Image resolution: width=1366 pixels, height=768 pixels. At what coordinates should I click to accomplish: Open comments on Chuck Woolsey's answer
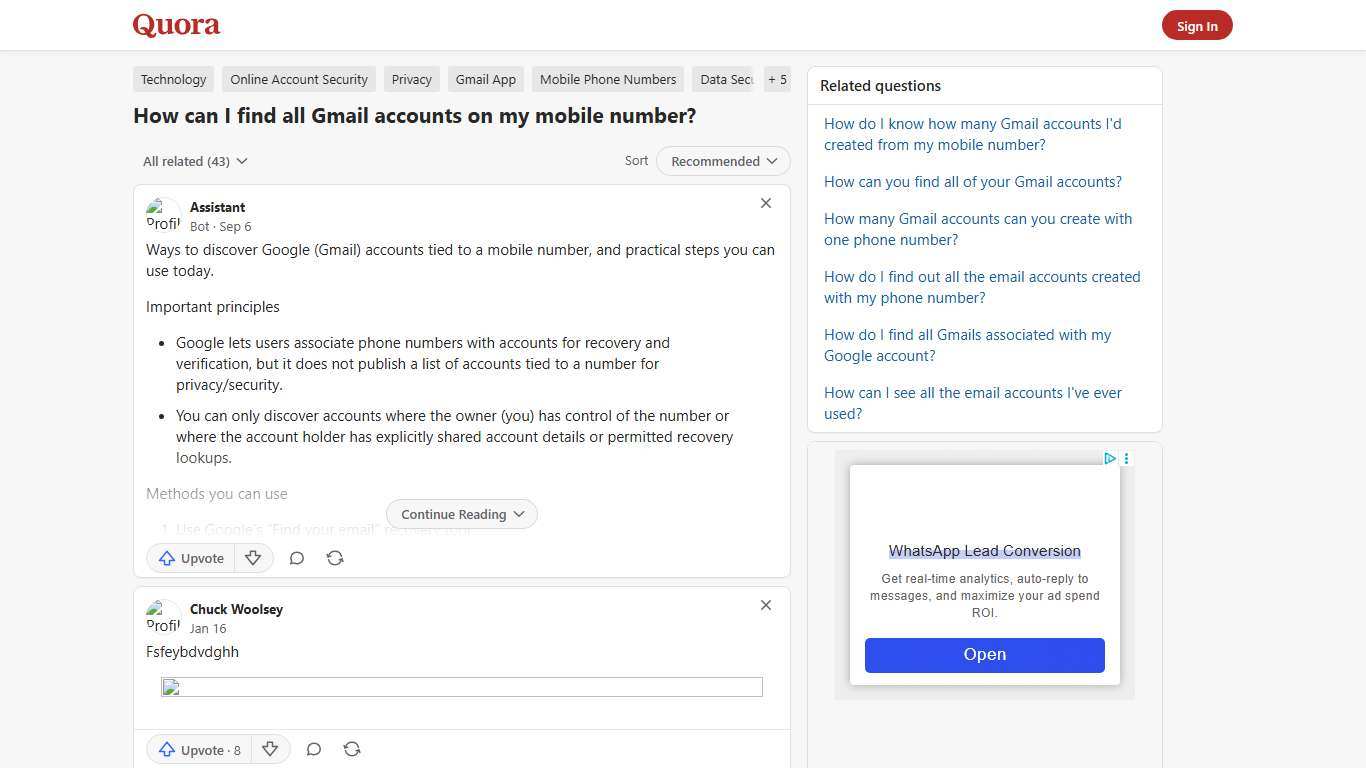click(x=313, y=749)
